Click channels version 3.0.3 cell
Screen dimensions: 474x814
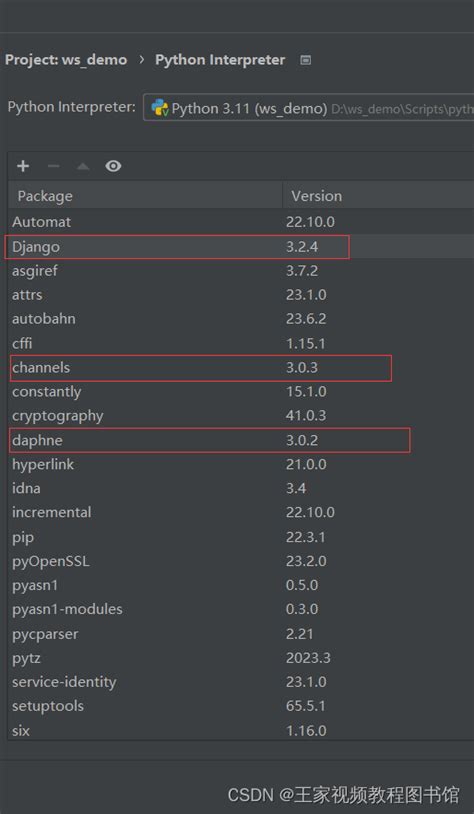point(302,368)
